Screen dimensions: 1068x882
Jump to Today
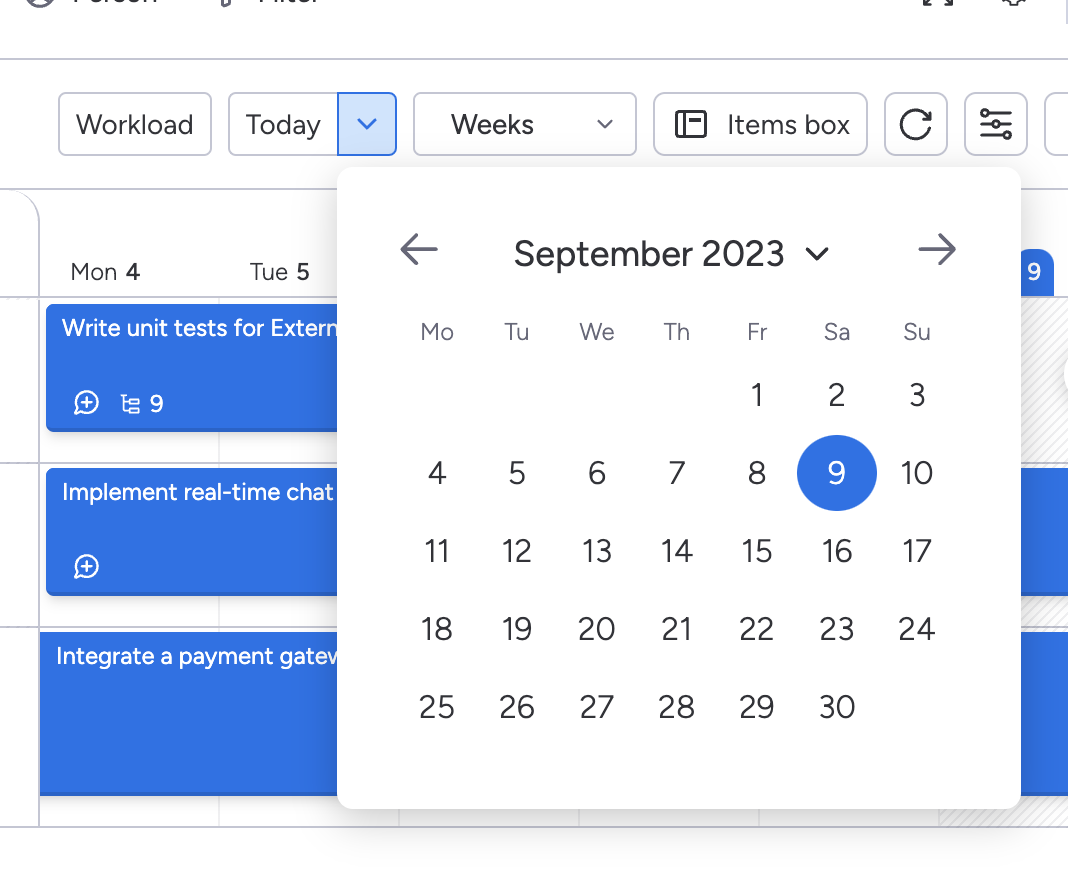pos(283,125)
